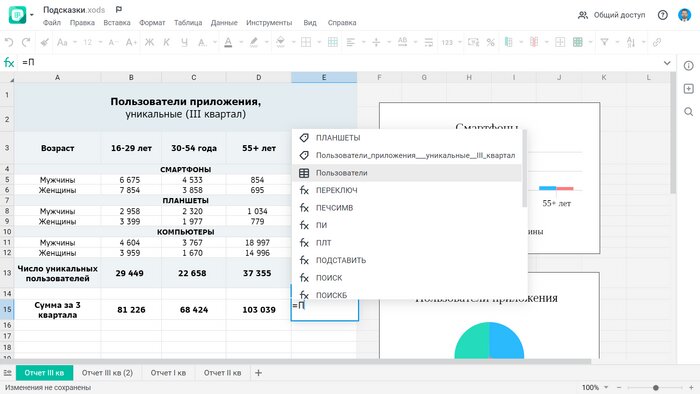Expand the highlighter color dropdown arrow
This screenshot has height=394, width=700.
[267, 42]
